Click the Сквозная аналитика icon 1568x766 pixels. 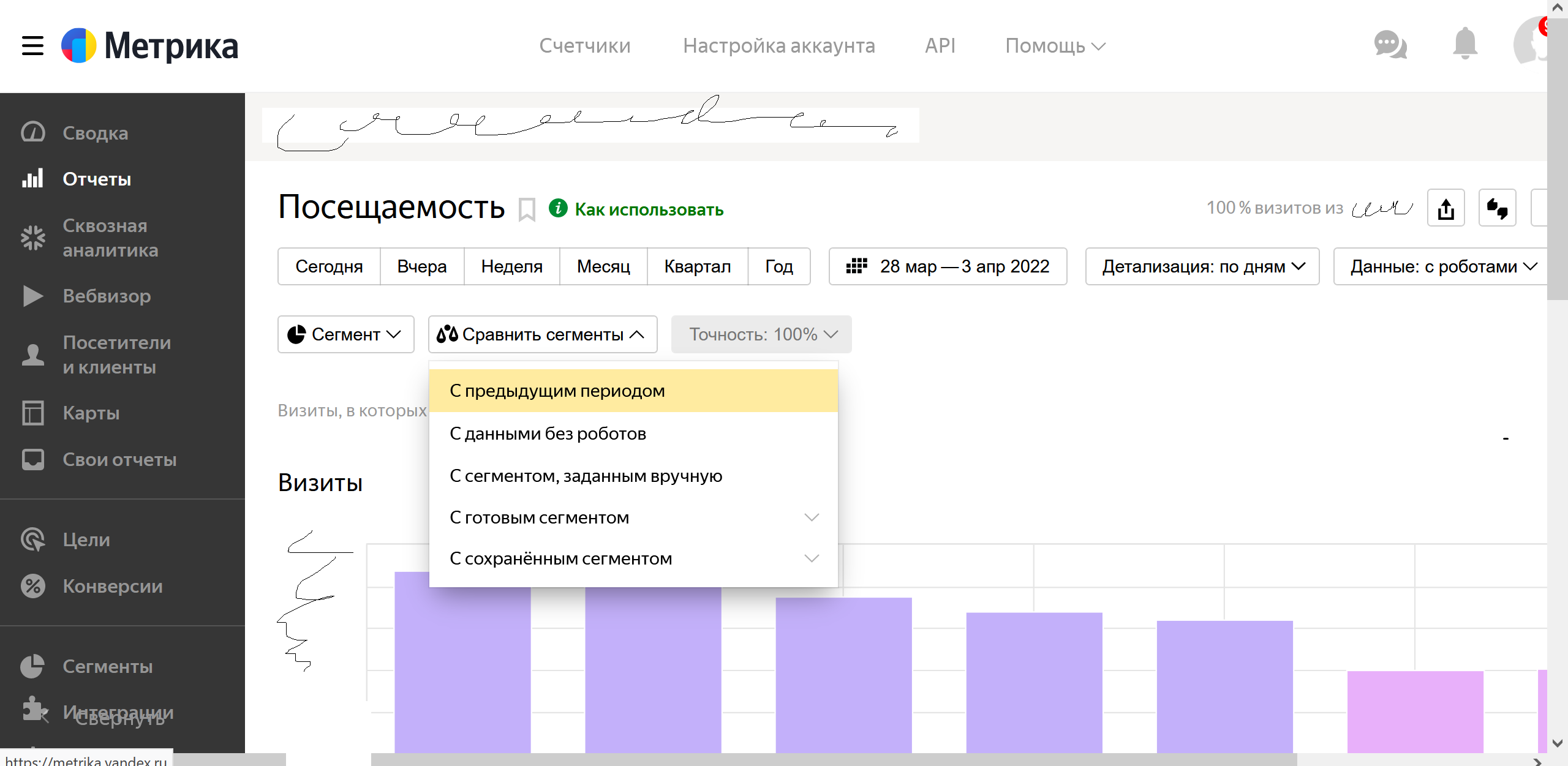tap(33, 238)
